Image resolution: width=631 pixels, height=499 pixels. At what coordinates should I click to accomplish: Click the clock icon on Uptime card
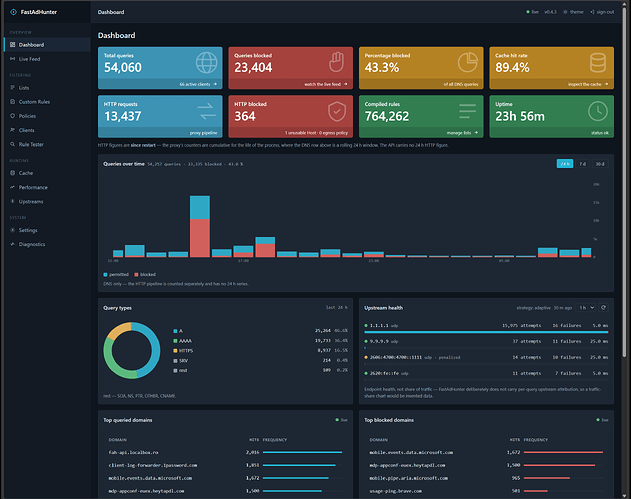coord(598,111)
